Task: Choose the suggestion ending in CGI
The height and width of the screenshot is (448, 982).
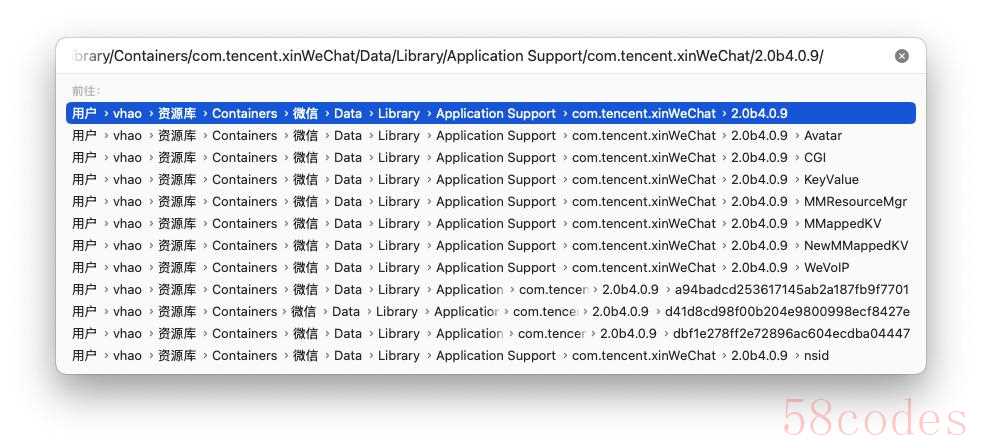Action: [x=491, y=157]
